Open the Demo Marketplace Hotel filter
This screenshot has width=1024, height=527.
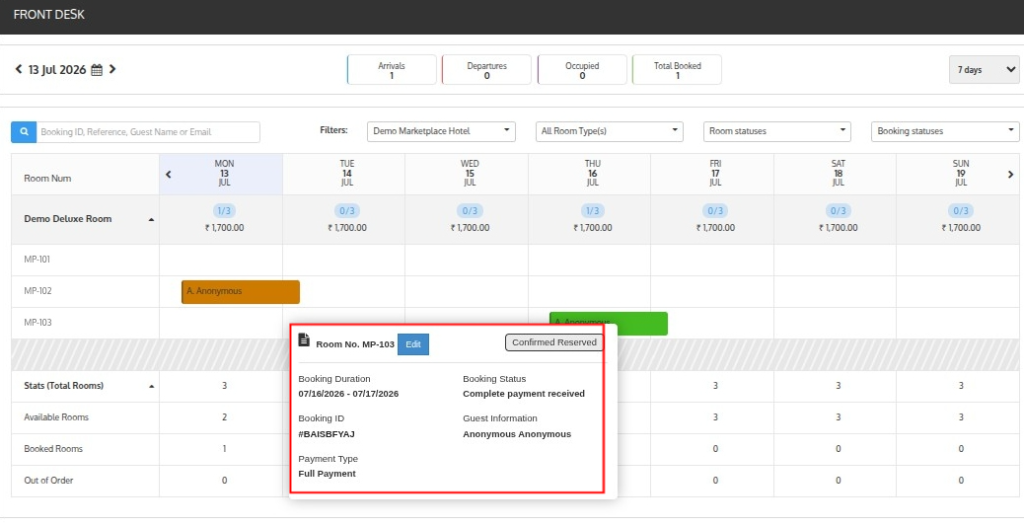pyautogui.click(x=441, y=131)
